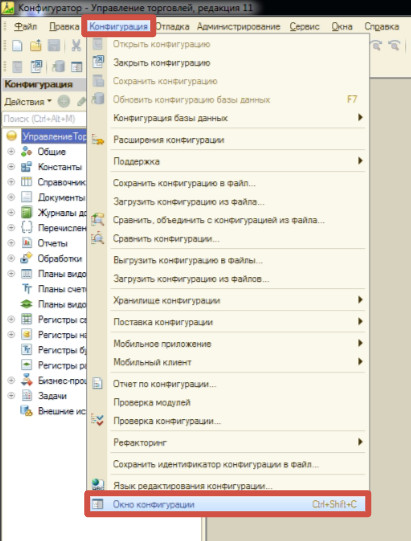
Task: Choose Отчет по конфигурации menu entry
Action: click(228, 384)
